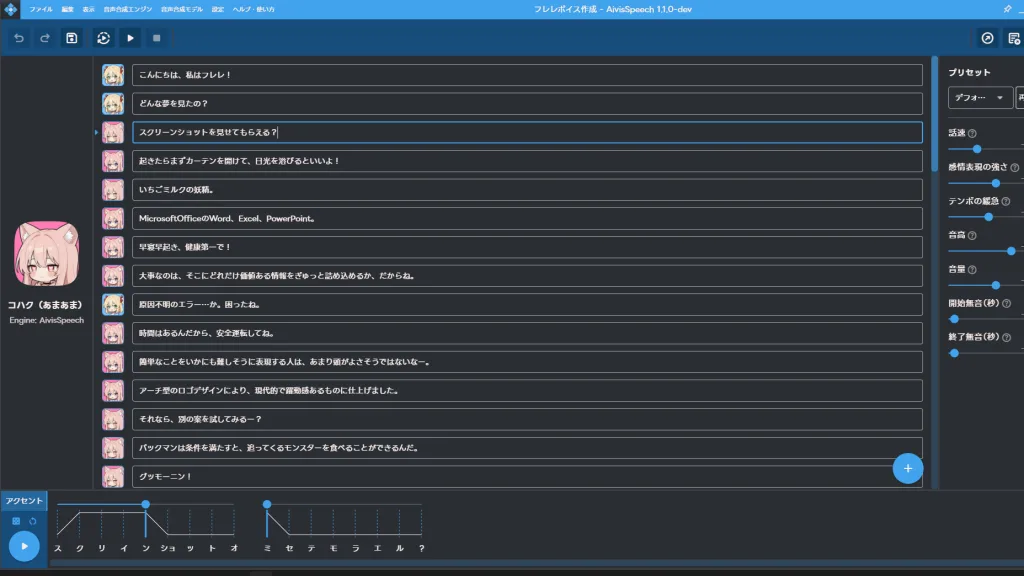The height and width of the screenshot is (576, 1024).
Task: Play the accent phrase with the round play button
Action: (24, 546)
